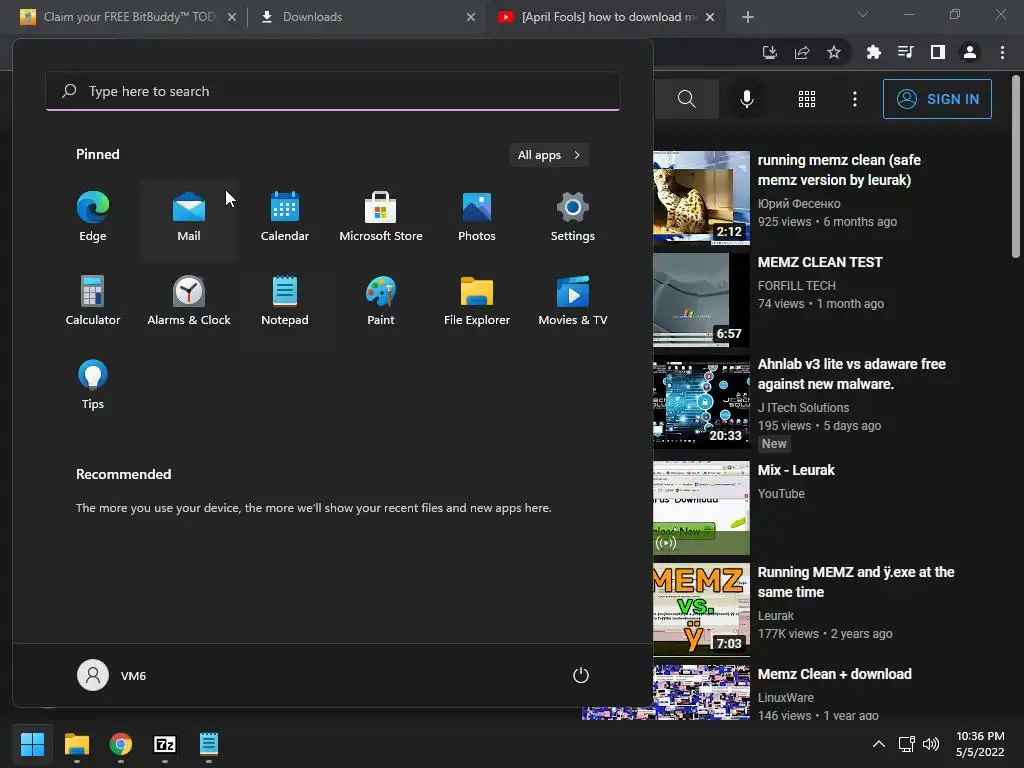Image resolution: width=1024 pixels, height=768 pixels.
Task: Open Chrome tab search dropdown
Action: 863,14
